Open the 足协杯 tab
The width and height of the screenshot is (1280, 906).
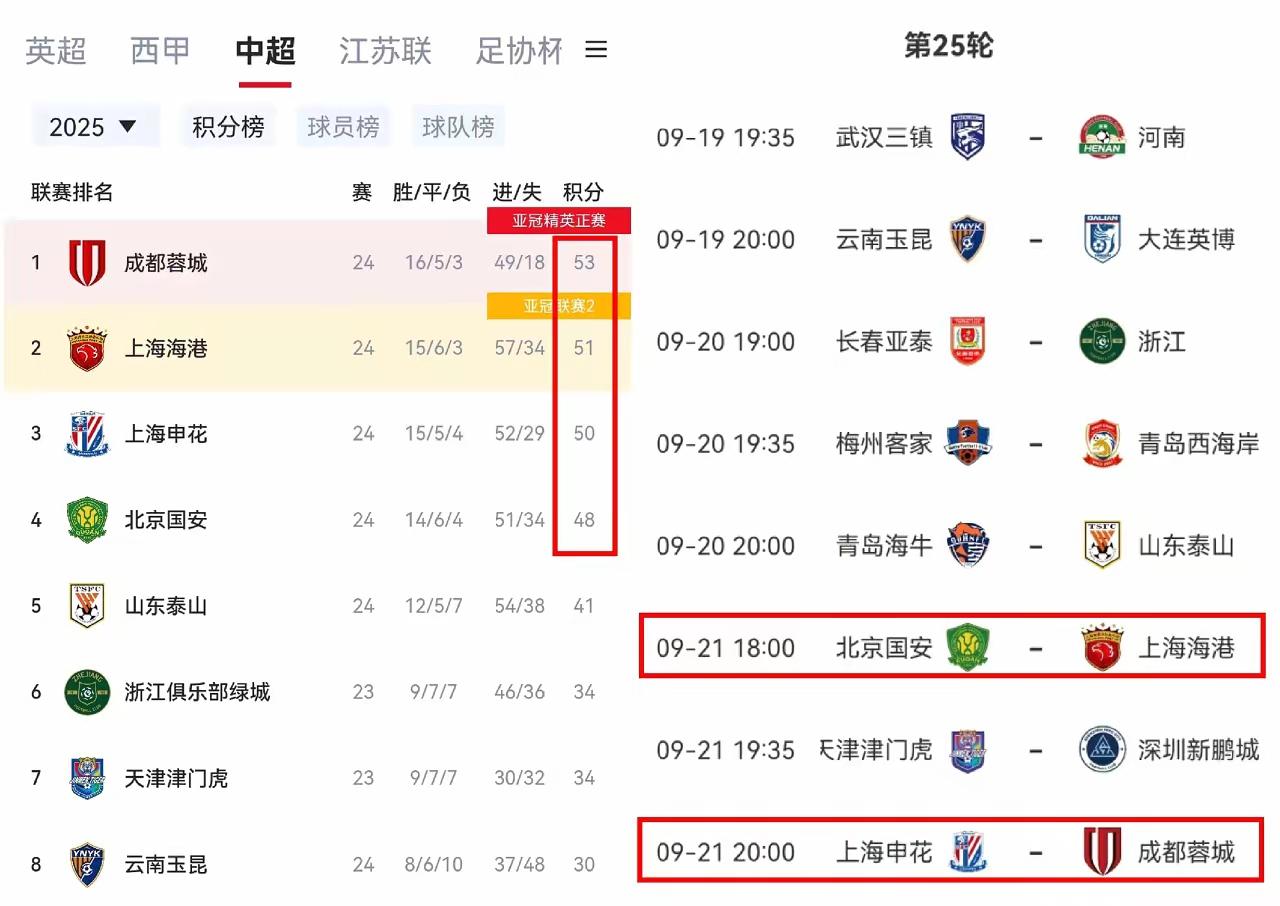coord(519,50)
